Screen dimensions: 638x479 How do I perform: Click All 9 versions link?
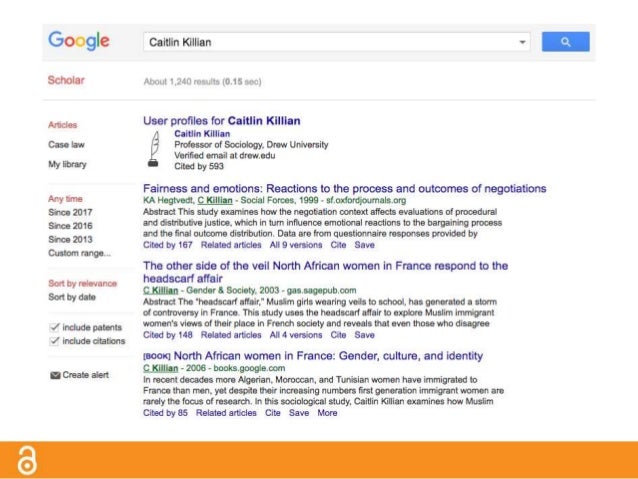click(x=296, y=245)
